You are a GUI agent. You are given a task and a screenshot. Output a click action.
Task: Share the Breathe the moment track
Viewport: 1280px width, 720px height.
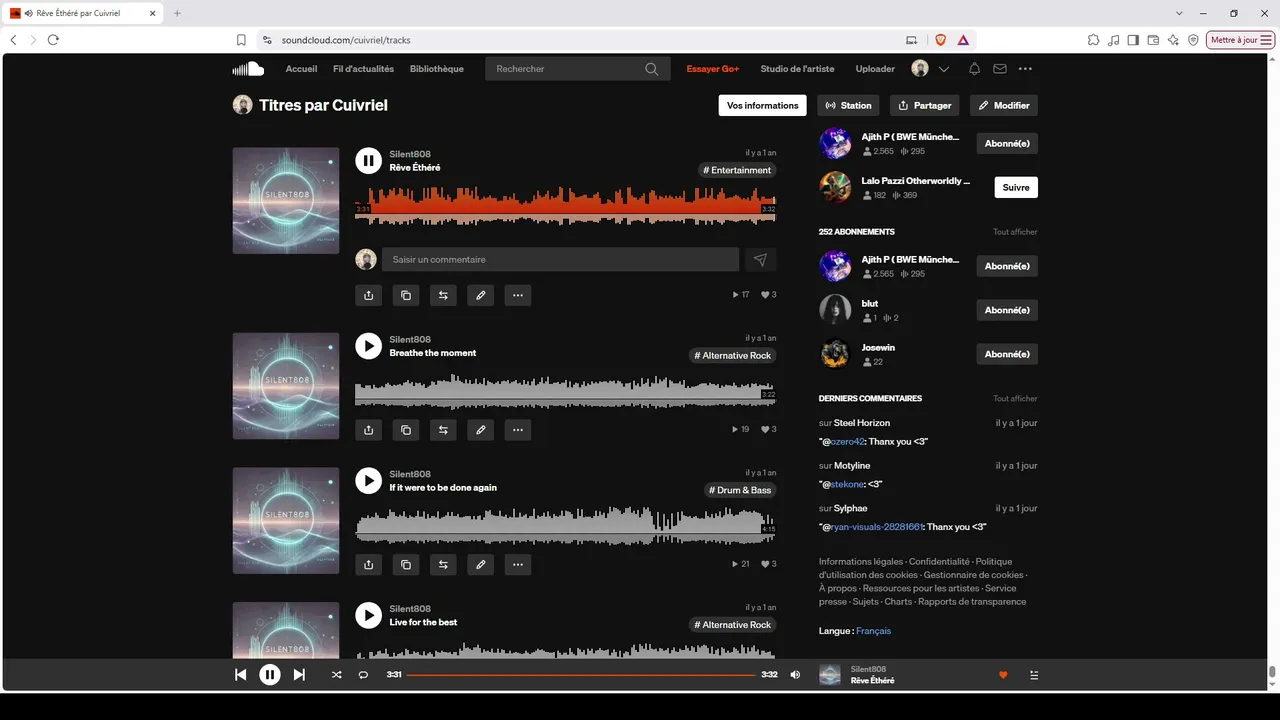[369, 430]
